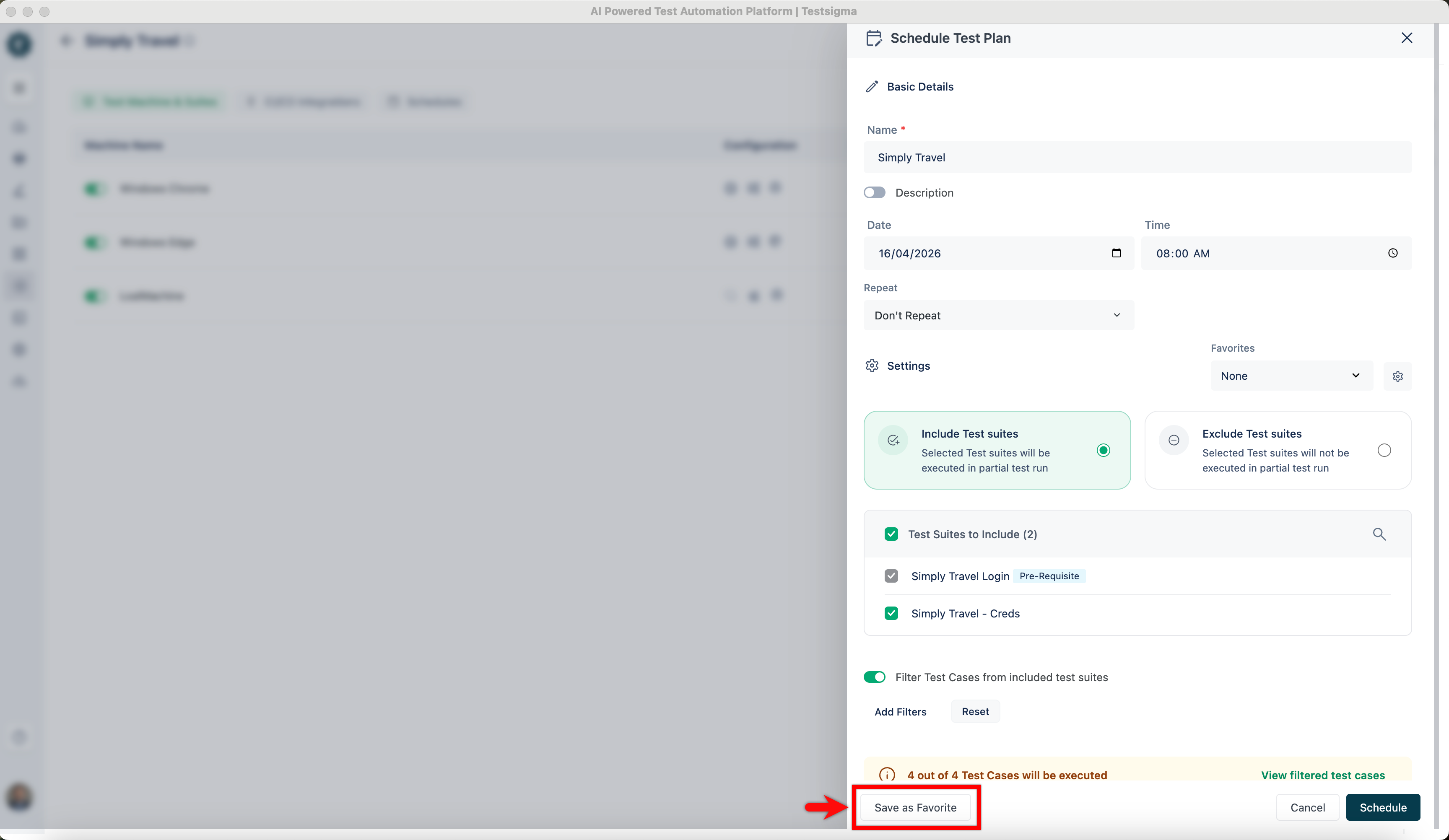
Task: Open the Favorites None dropdown
Action: pyautogui.click(x=1291, y=376)
